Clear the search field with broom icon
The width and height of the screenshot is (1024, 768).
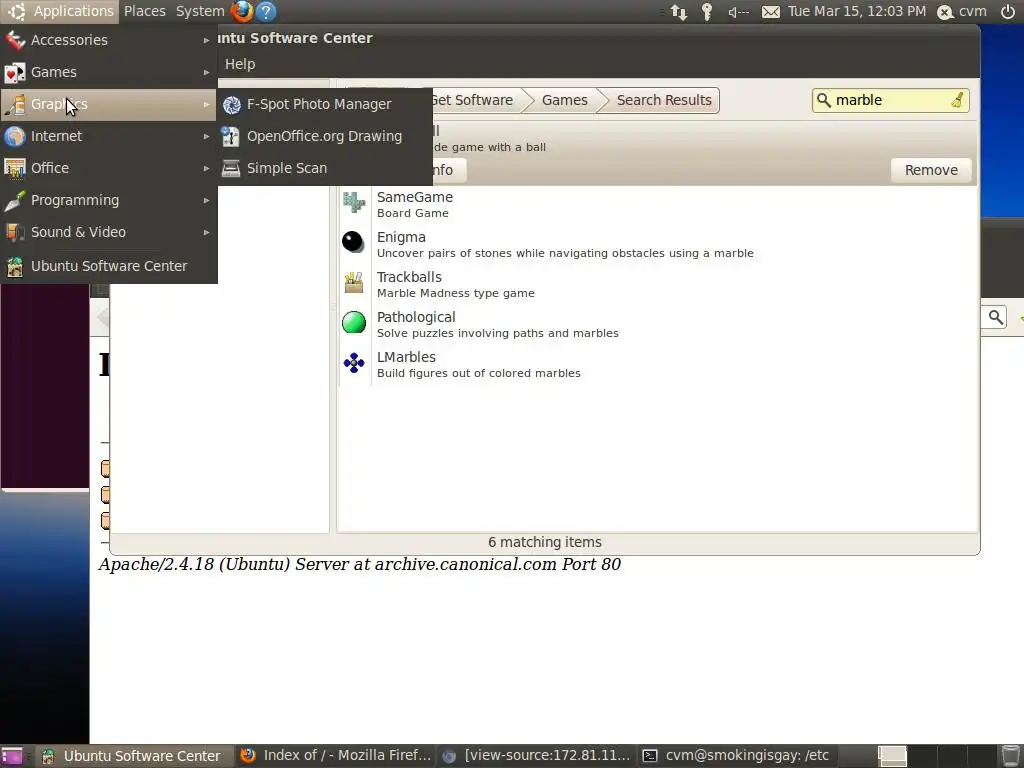coord(957,100)
